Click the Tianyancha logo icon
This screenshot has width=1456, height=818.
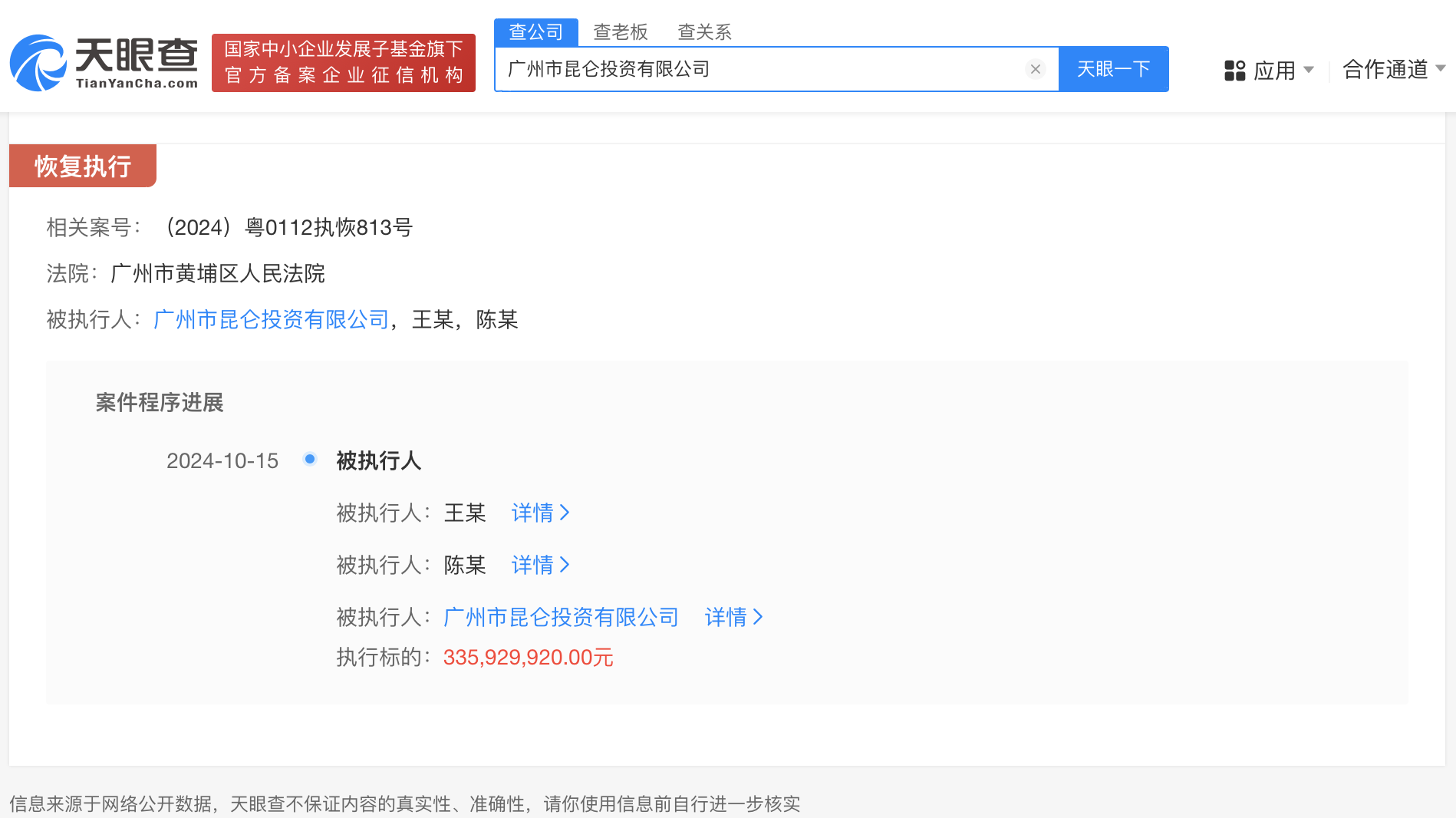pyautogui.click(x=37, y=64)
